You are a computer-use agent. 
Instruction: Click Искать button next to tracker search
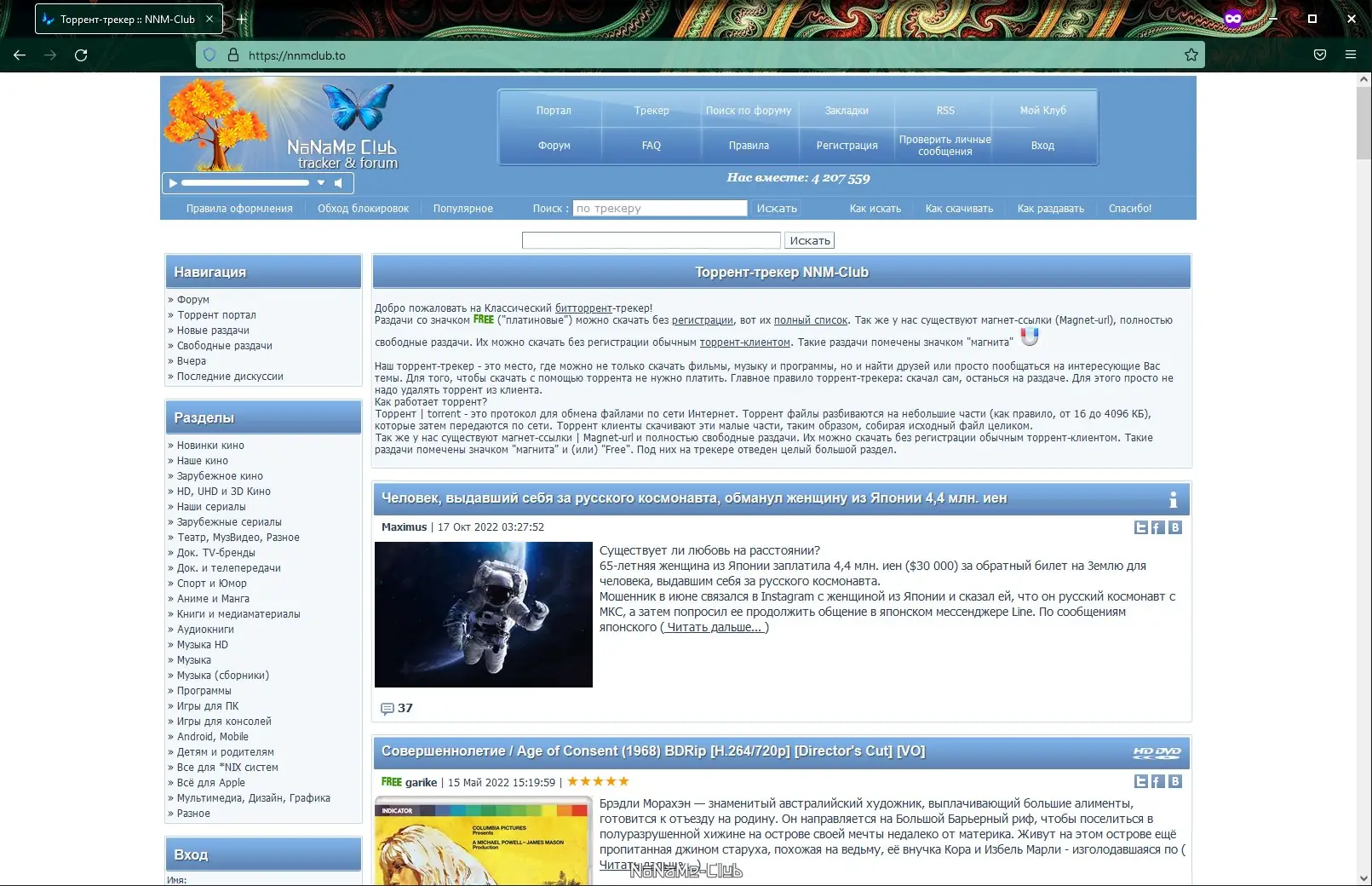777,209
